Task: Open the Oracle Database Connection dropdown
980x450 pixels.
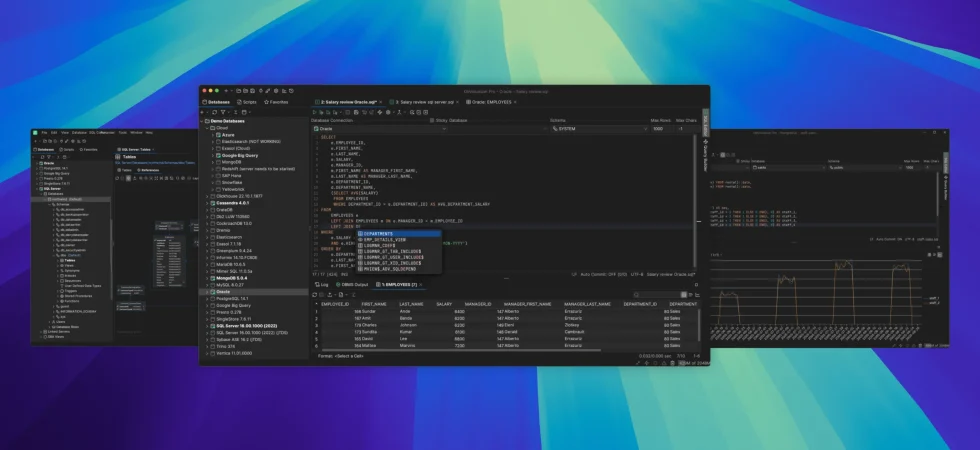Action: [379, 129]
